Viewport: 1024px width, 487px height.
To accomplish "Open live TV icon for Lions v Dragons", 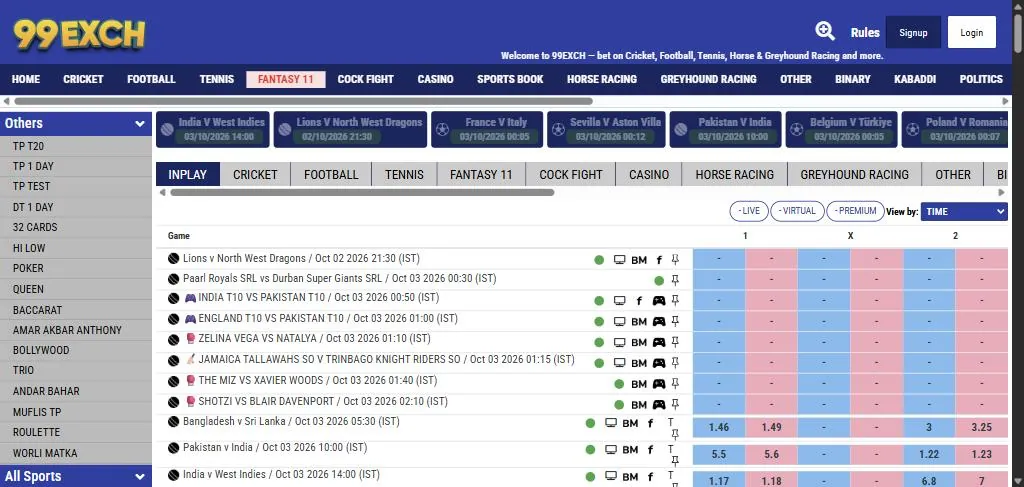I will [x=619, y=260].
